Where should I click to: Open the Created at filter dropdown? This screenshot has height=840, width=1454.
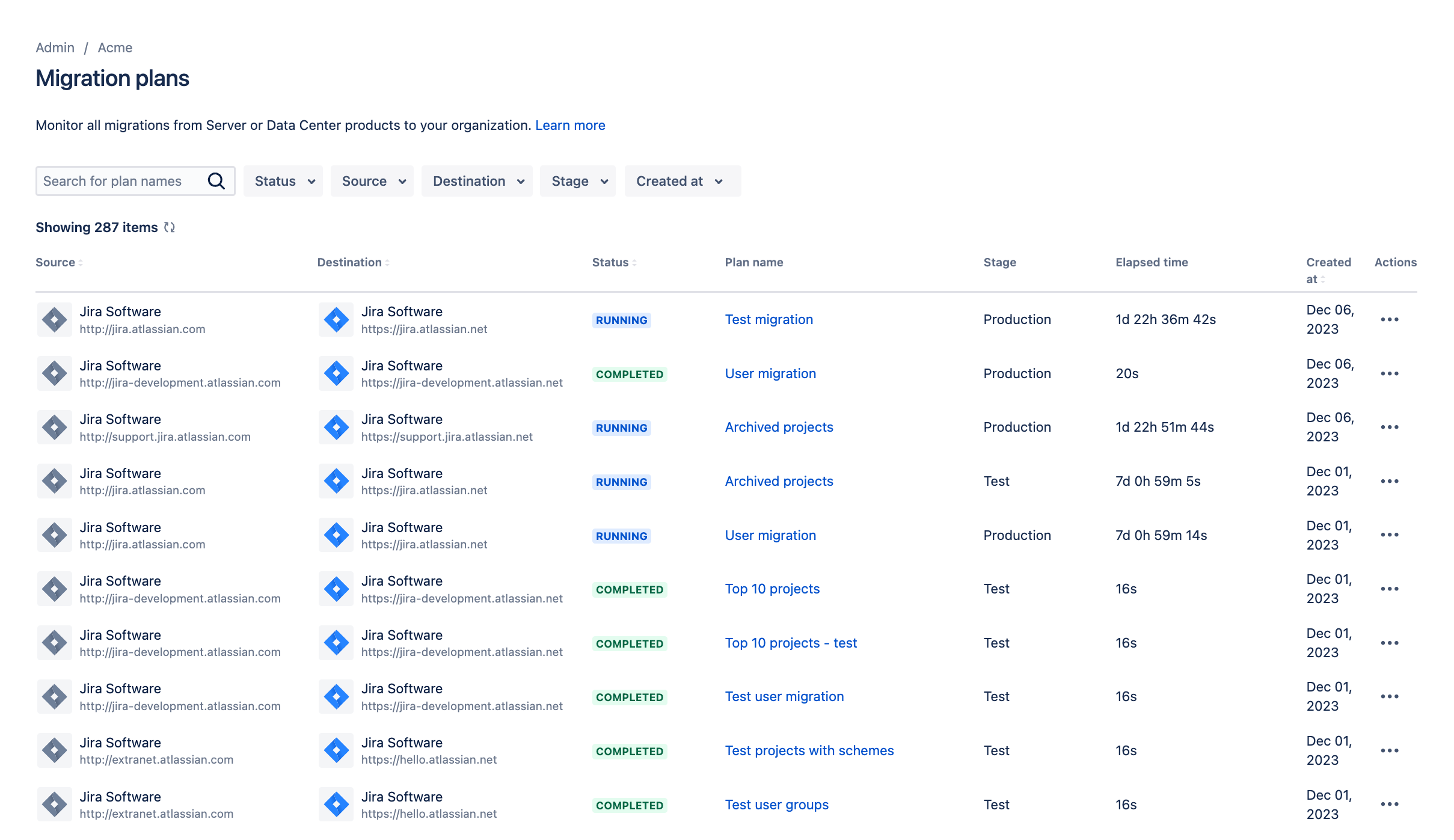click(x=683, y=181)
